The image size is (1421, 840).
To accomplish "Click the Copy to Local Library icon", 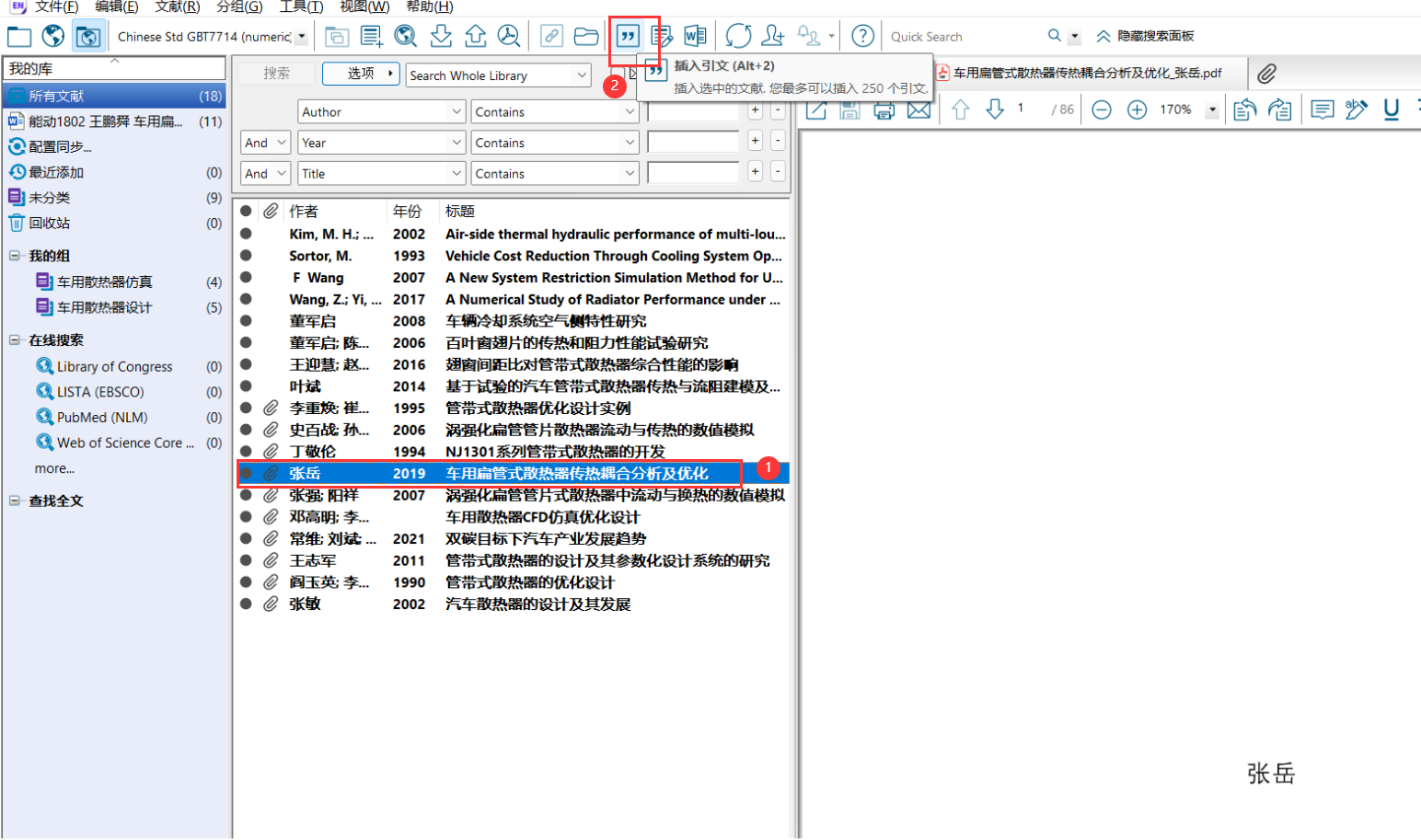I will click(x=337, y=37).
